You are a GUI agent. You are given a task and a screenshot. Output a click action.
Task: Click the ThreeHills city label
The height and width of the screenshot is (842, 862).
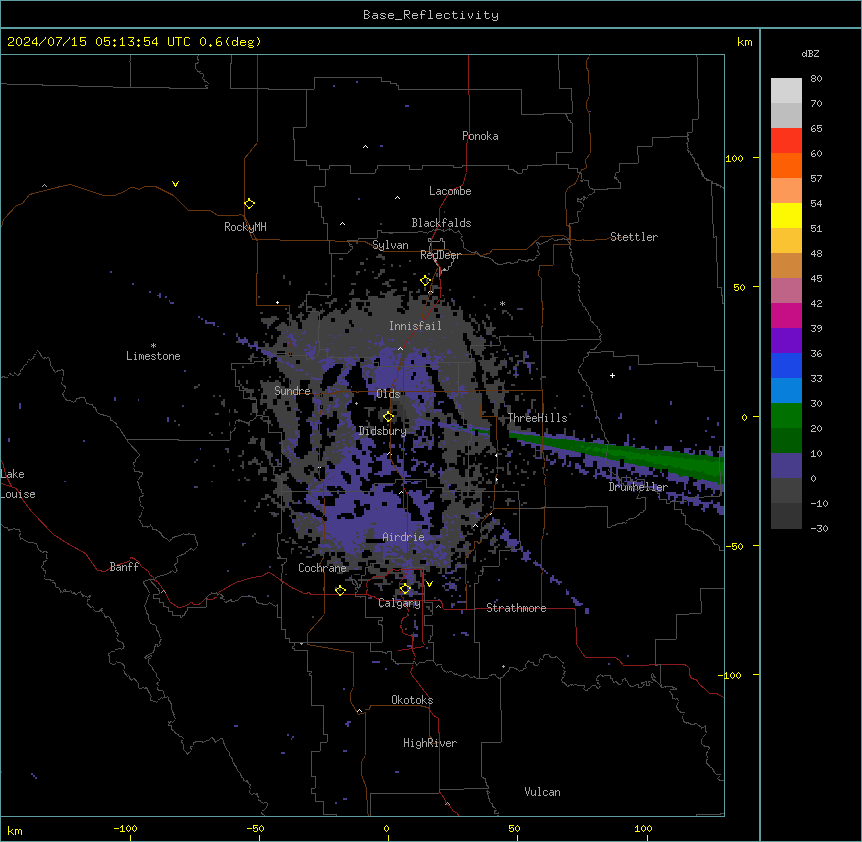pyautogui.click(x=537, y=418)
